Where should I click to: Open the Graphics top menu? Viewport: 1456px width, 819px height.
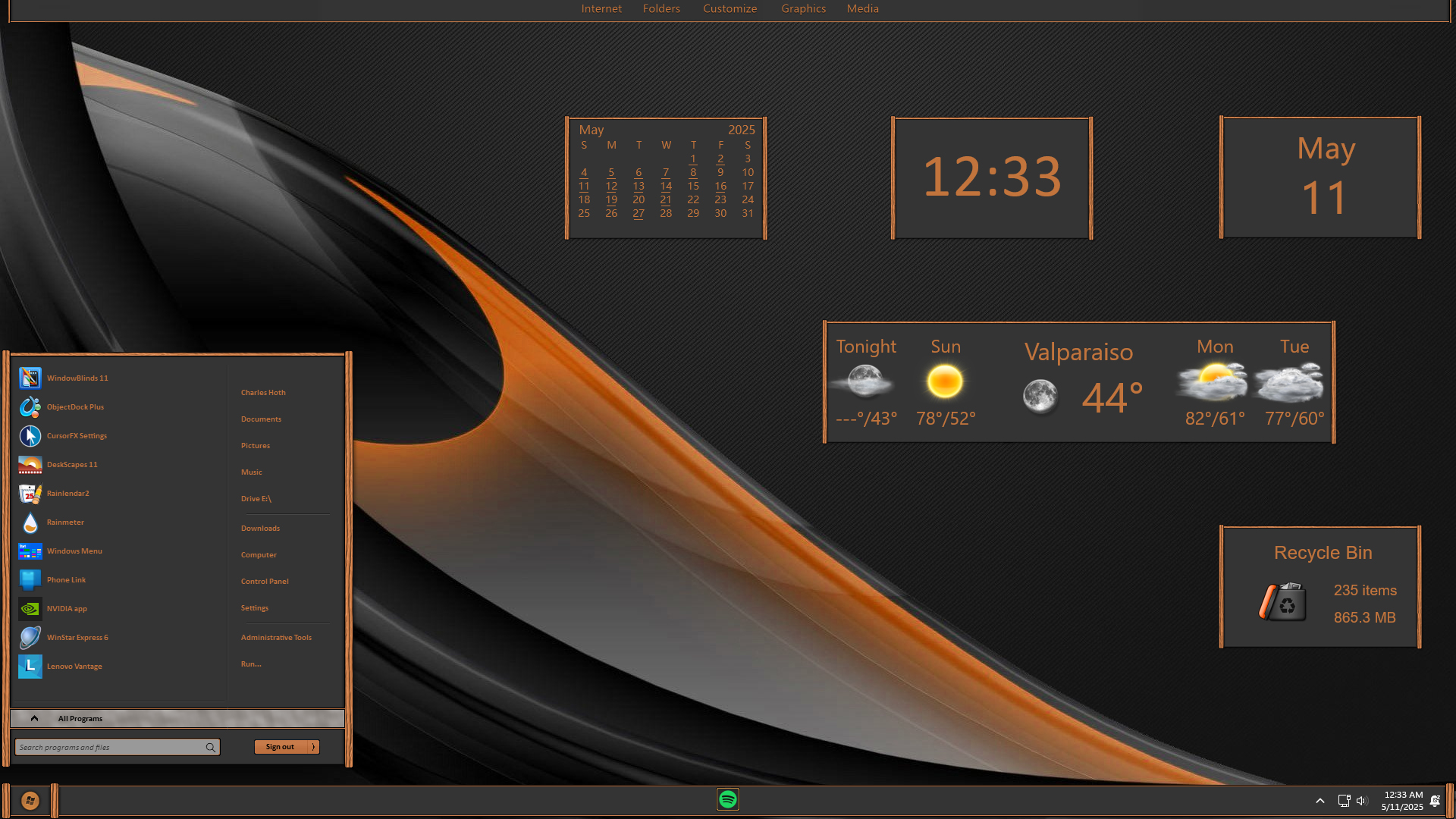[x=803, y=8]
